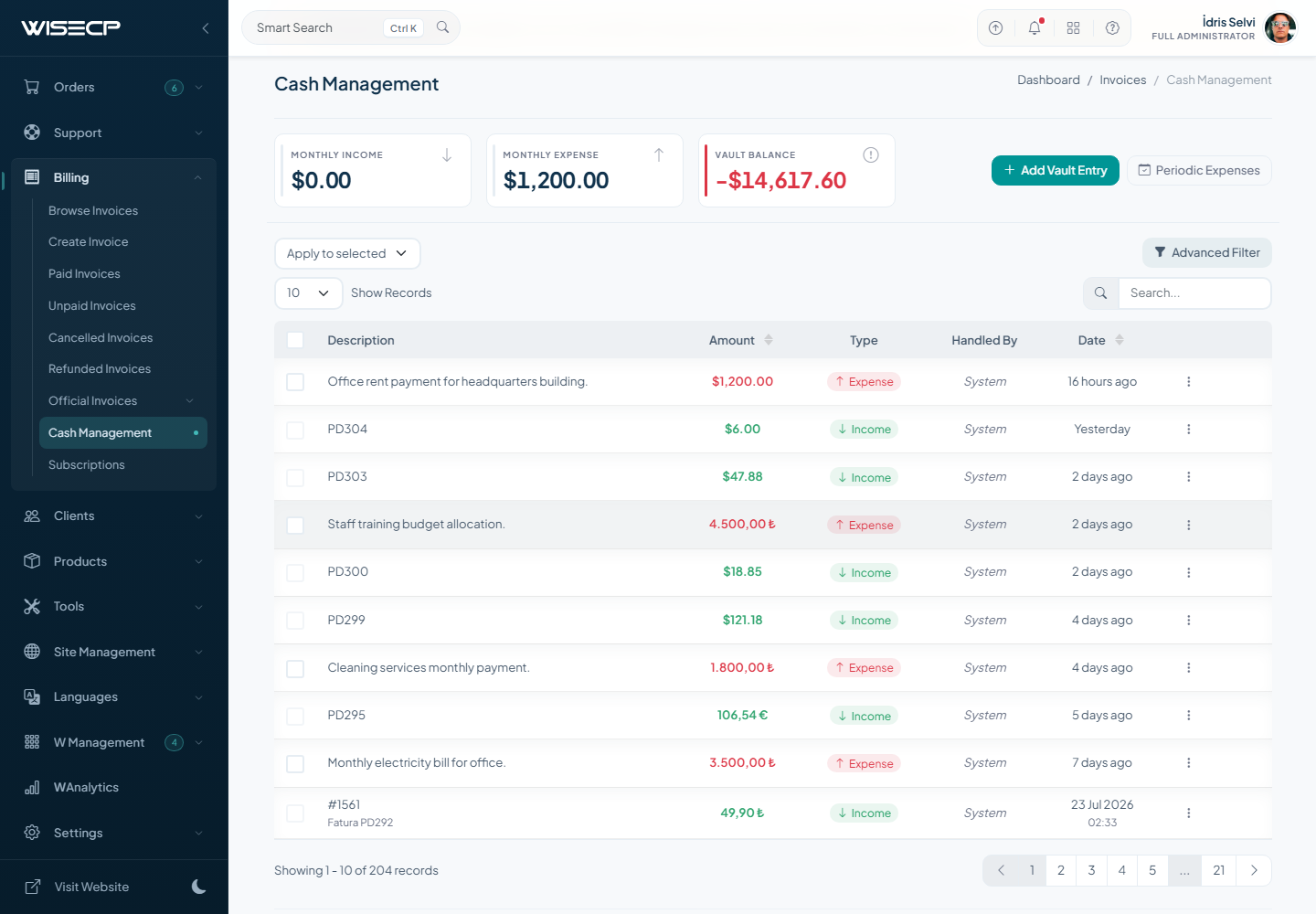Open row actions for Monthly electricity bill
The width and height of the screenshot is (1316, 914).
(x=1189, y=763)
